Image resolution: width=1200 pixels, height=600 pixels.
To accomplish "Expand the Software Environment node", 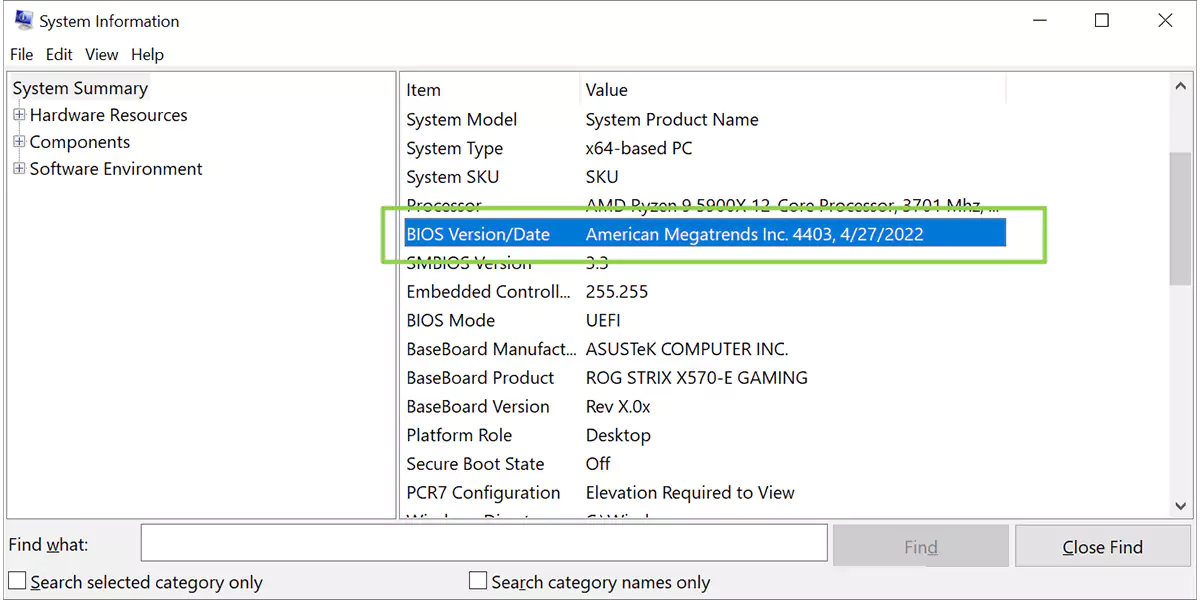I will (x=19, y=169).
